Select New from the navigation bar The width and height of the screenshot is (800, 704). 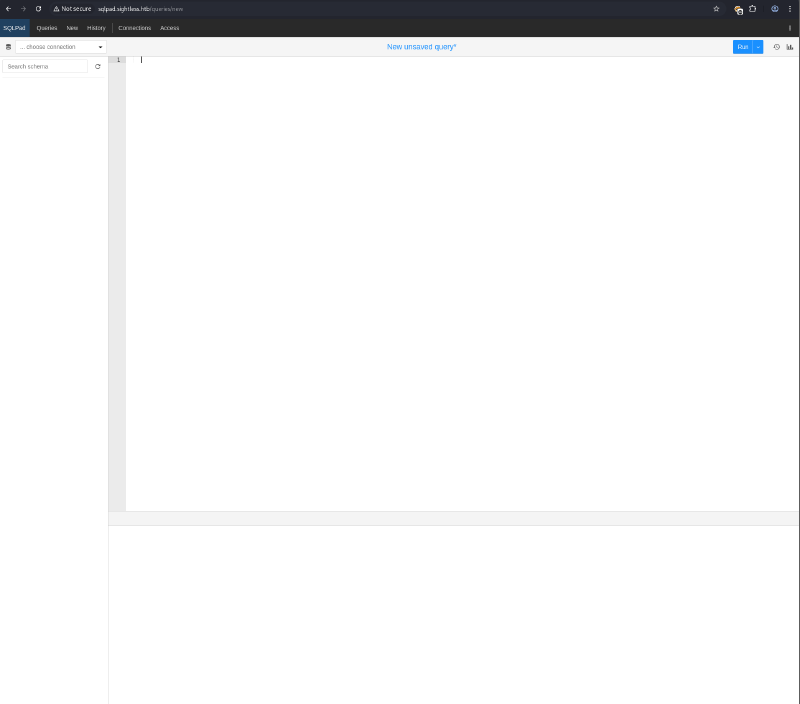(71, 28)
